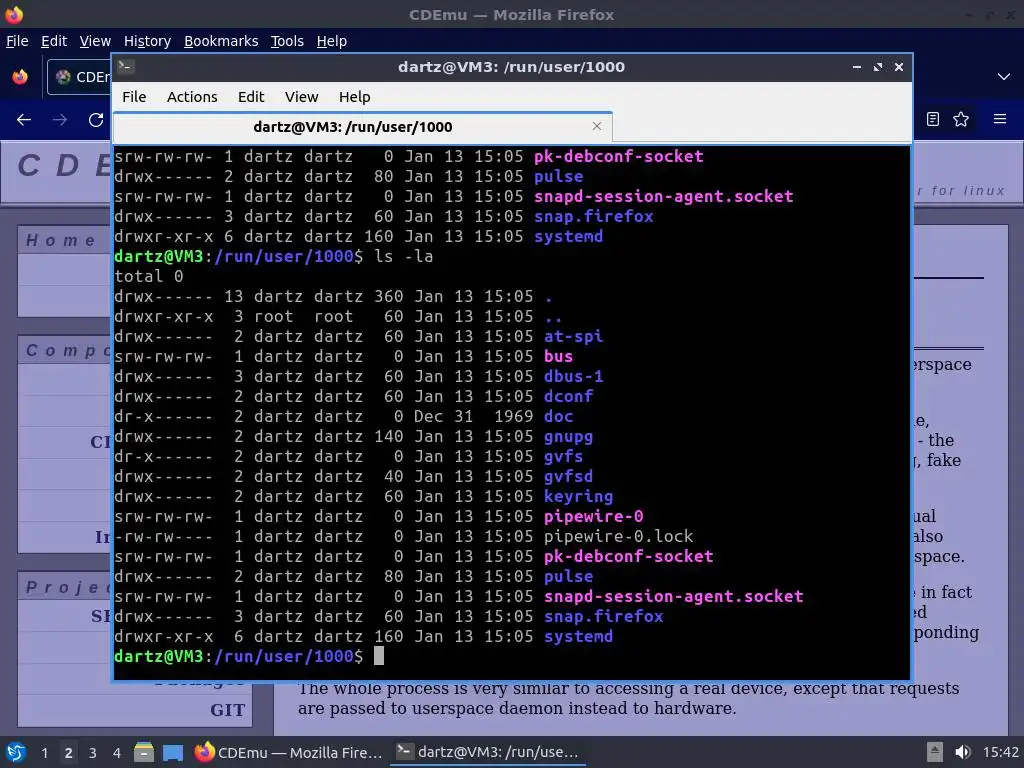Open the terminal View menu
This screenshot has width=1024, height=768.
[301, 97]
